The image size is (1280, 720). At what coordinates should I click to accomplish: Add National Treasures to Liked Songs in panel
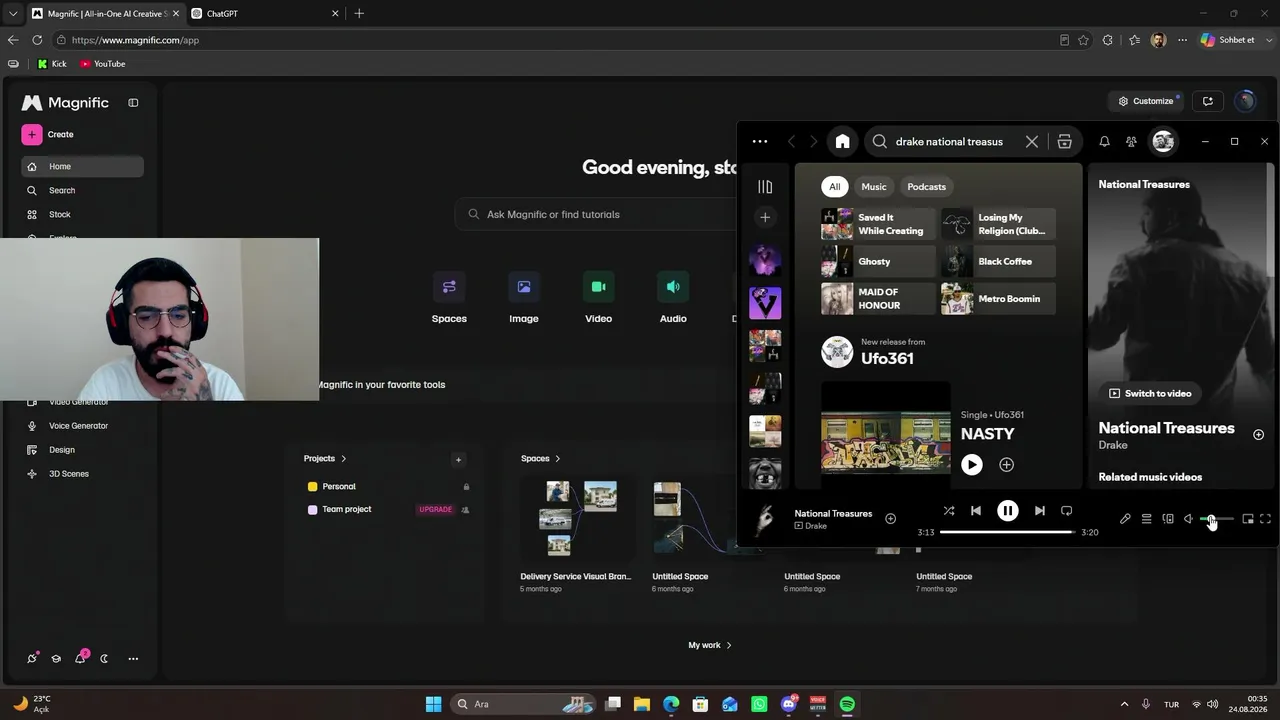coord(1258,435)
